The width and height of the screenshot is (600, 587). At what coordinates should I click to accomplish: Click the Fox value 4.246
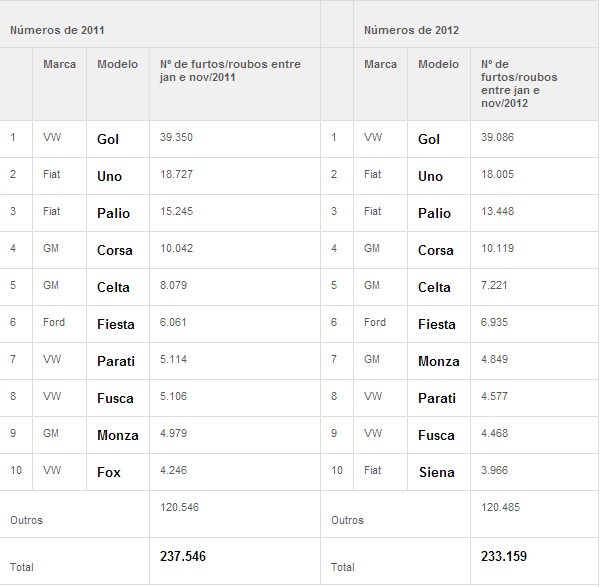[173, 471]
